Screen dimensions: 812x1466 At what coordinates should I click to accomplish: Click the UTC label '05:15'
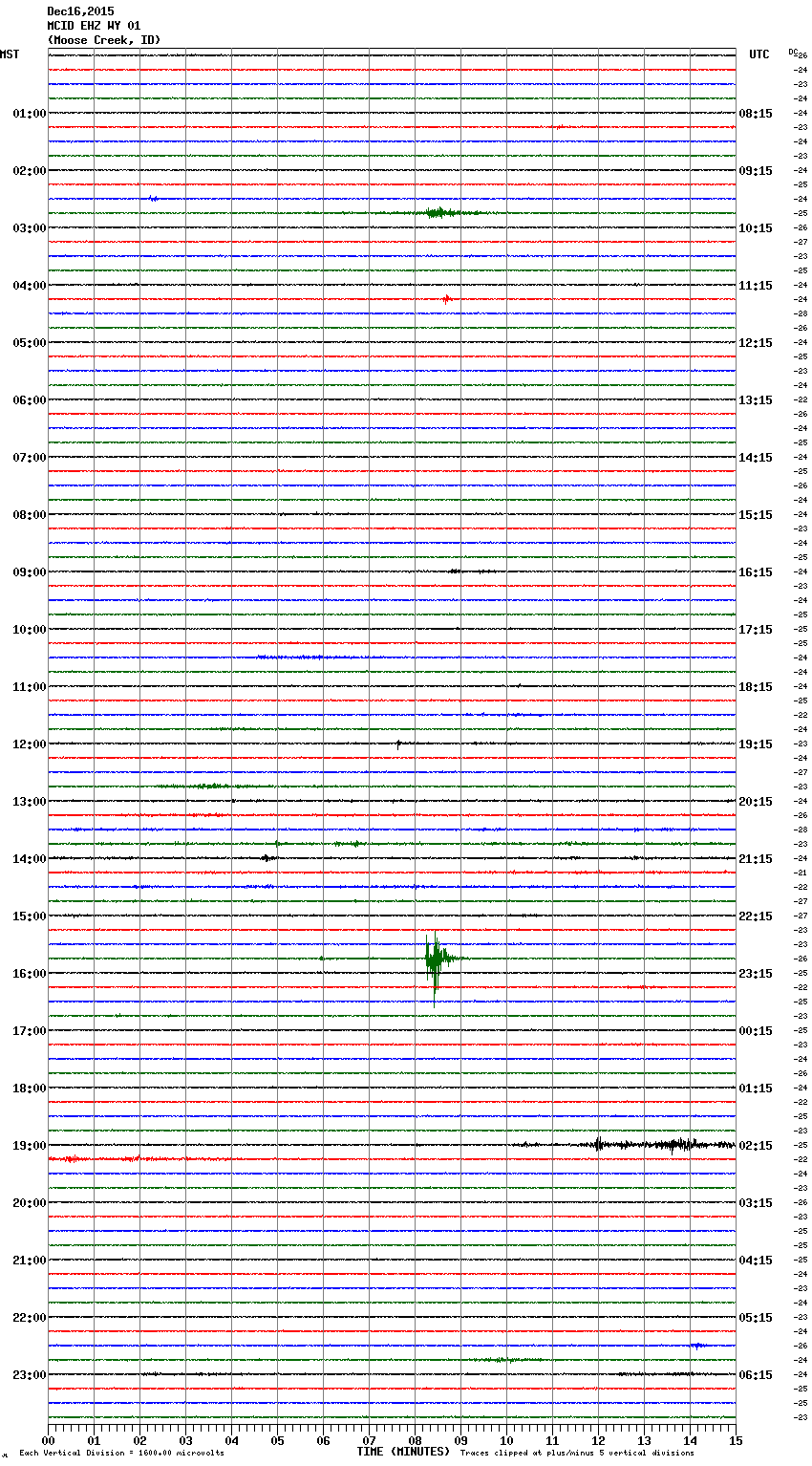point(756,1318)
